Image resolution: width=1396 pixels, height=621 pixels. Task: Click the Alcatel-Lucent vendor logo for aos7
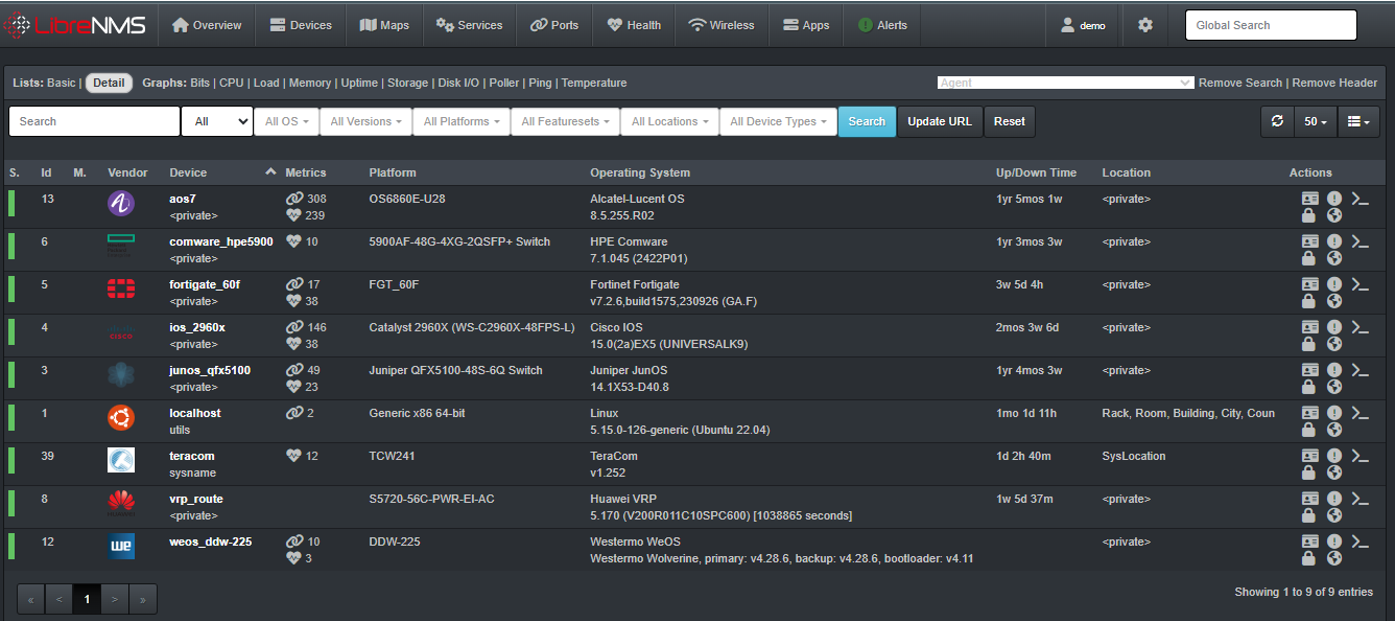pos(121,204)
